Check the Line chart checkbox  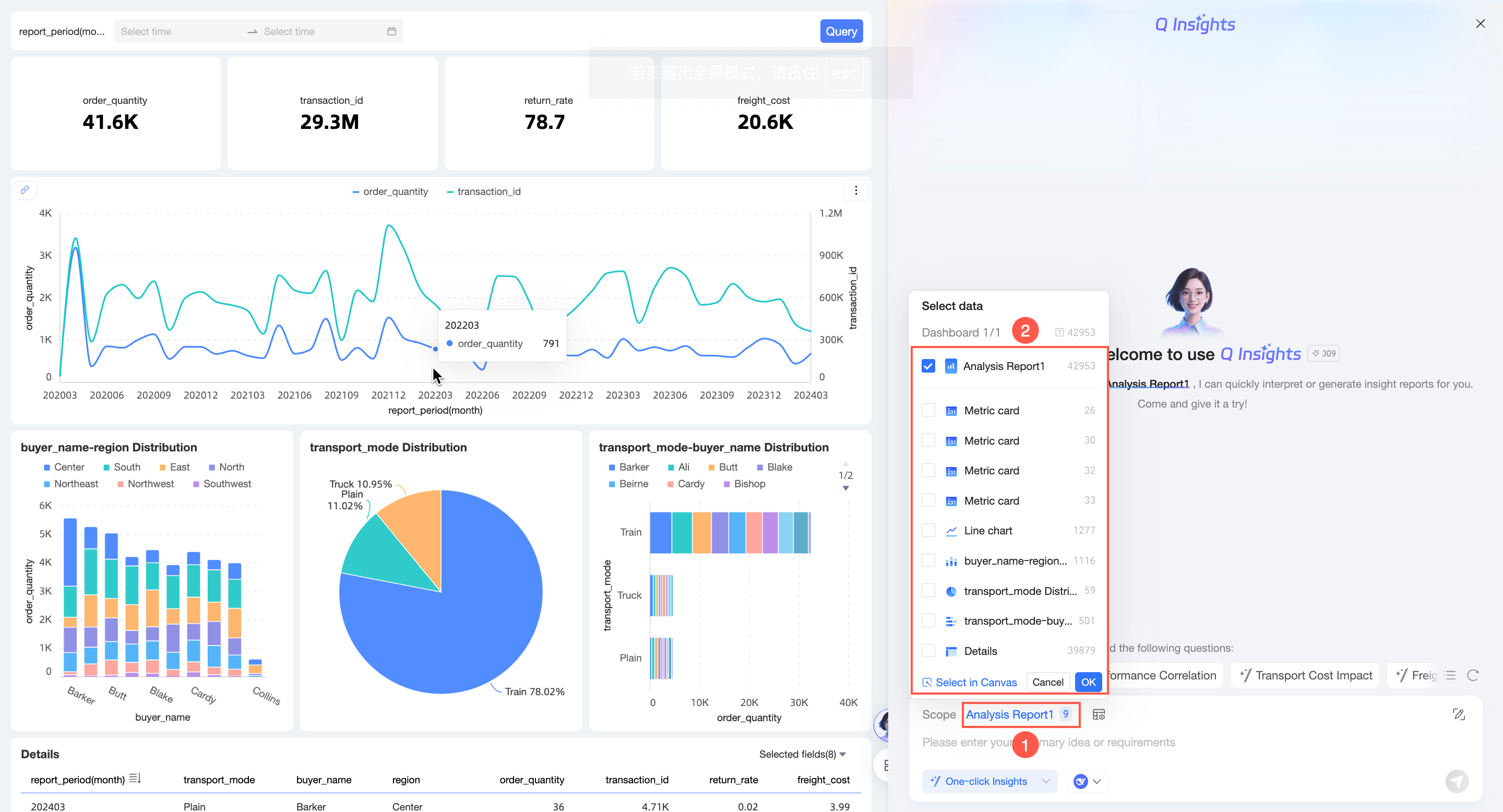tap(928, 530)
